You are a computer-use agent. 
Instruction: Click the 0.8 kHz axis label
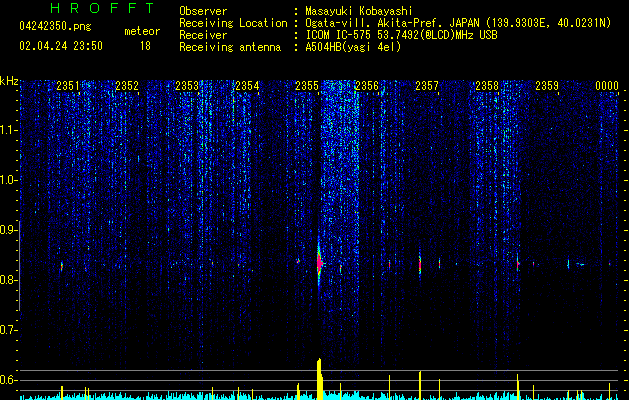(8, 280)
